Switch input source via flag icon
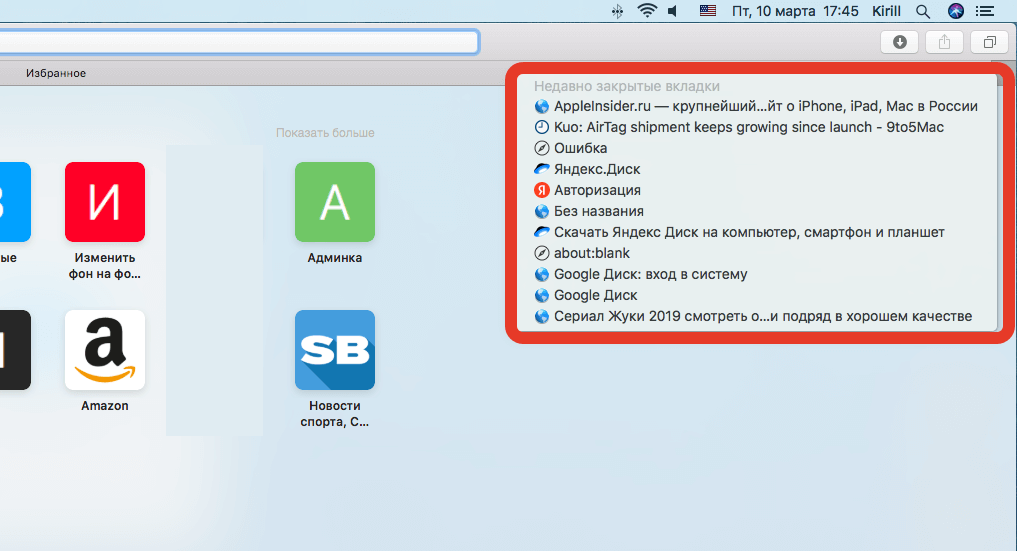 pos(708,11)
